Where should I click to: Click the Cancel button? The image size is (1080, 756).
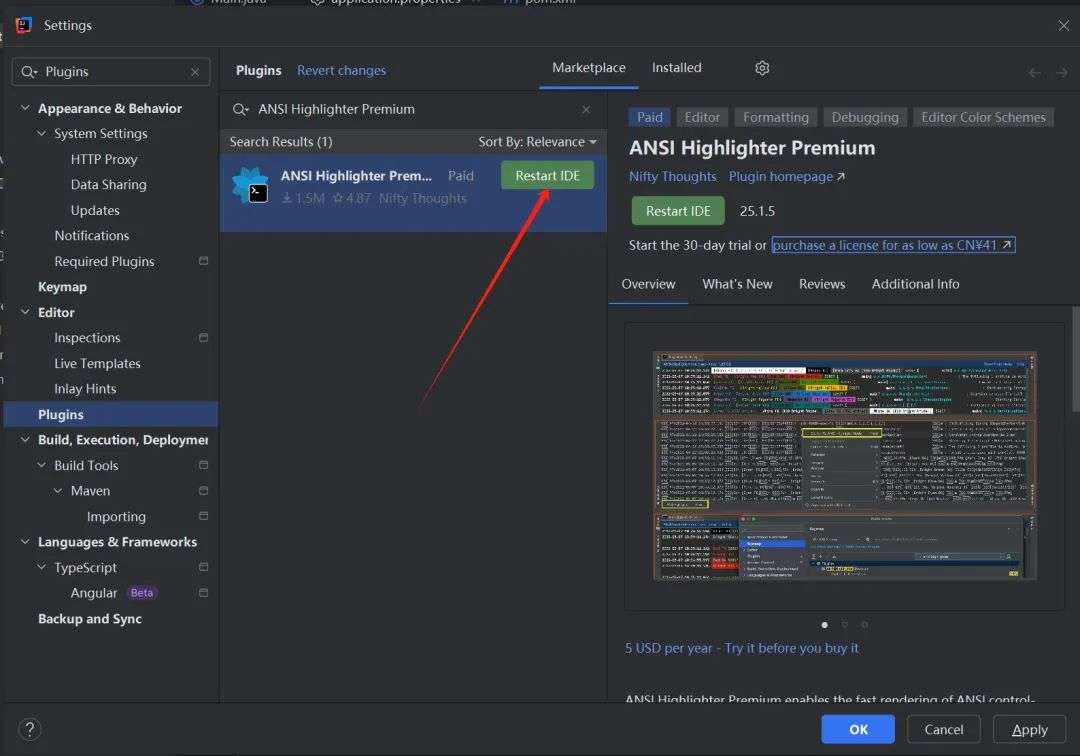[943, 729]
